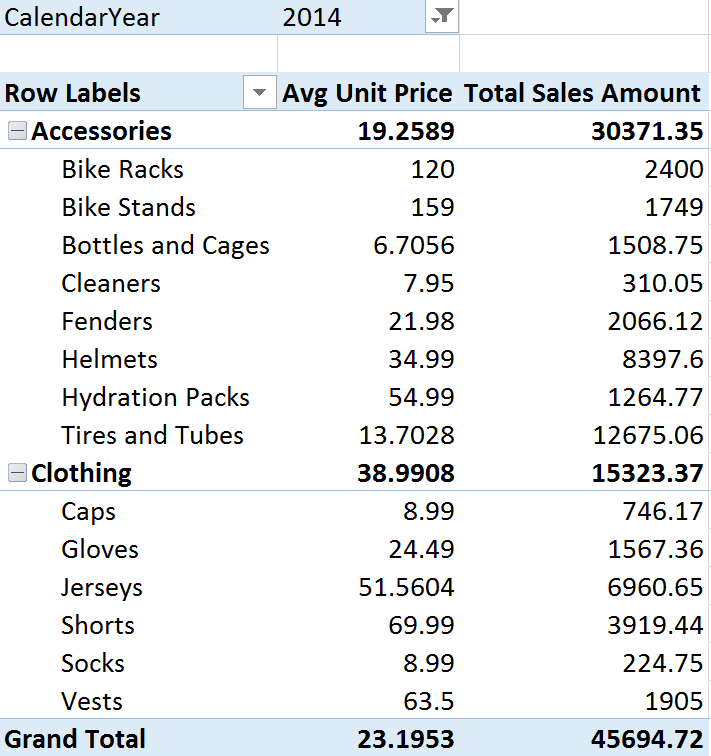
Task: Click the Hydration Packs row label
Action: tap(155, 398)
